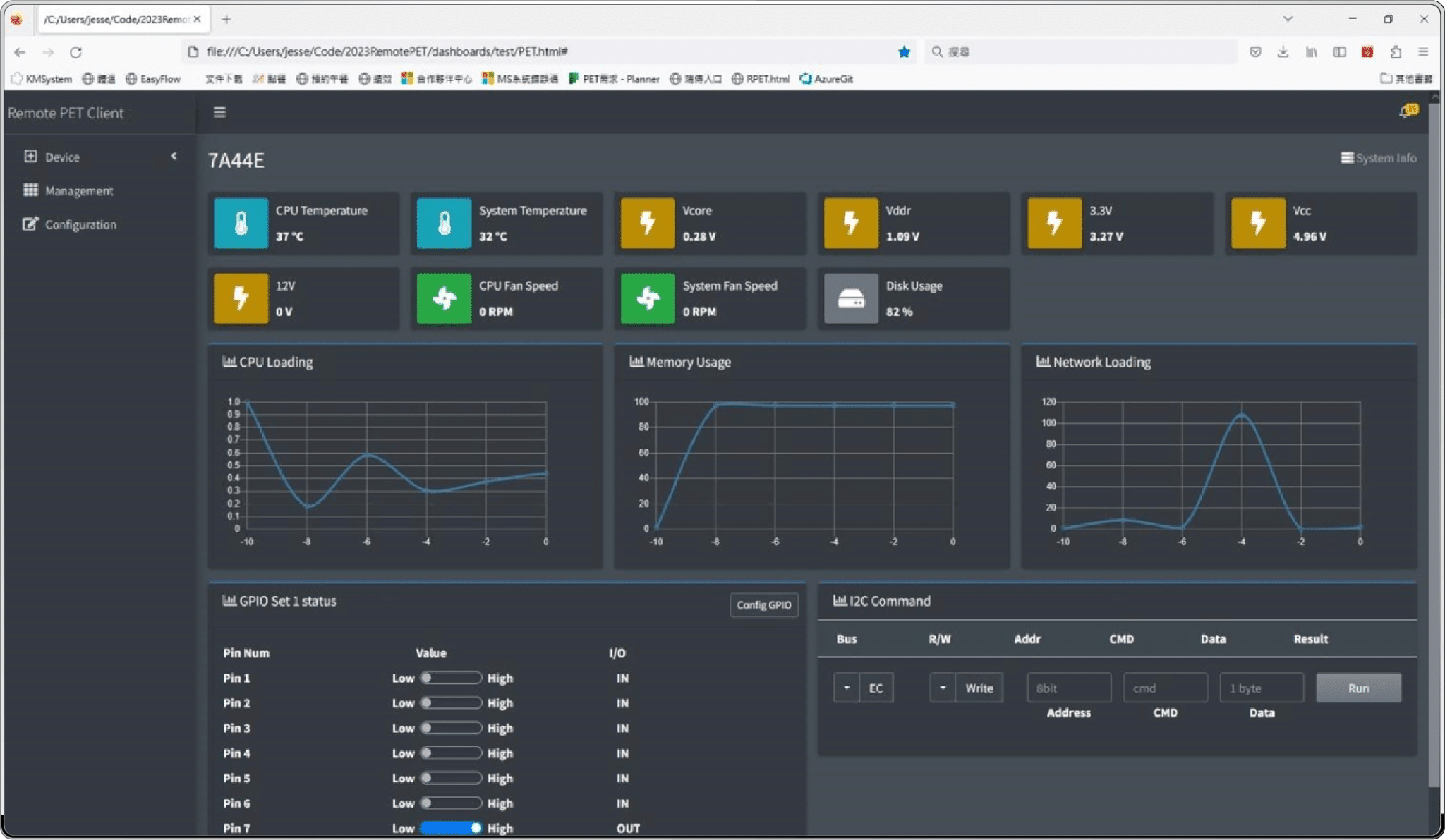Viewport: 1445px width, 840px height.
Task: Switch Pin 1 value toggle to High
Action: tap(450, 677)
